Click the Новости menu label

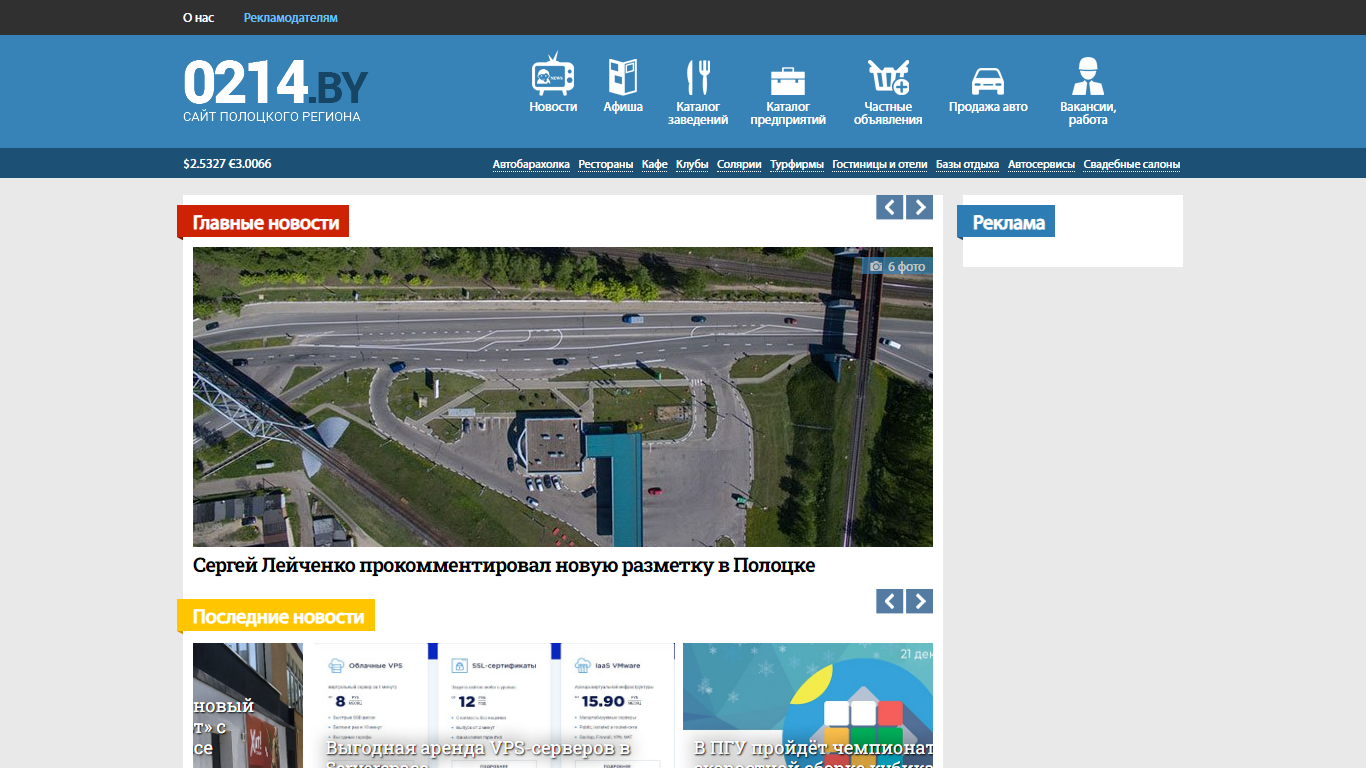pos(553,107)
